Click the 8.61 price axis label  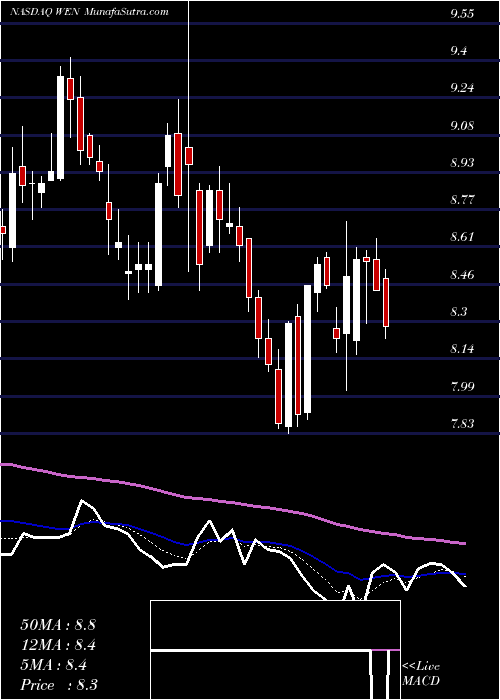(x=462, y=237)
